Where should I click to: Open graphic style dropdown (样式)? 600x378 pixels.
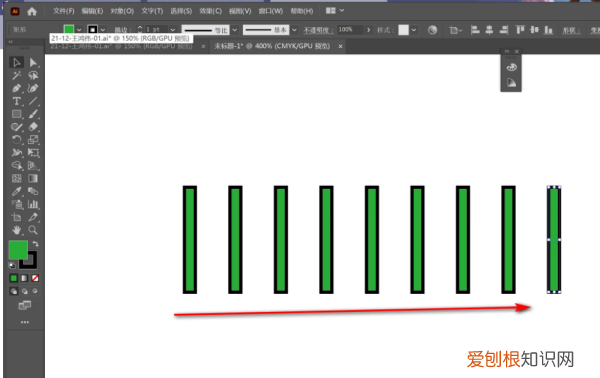coord(414,30)
